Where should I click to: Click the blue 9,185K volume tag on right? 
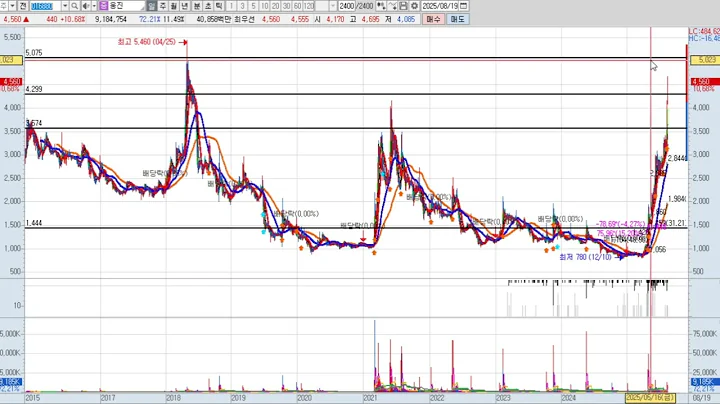pos(705,382)
